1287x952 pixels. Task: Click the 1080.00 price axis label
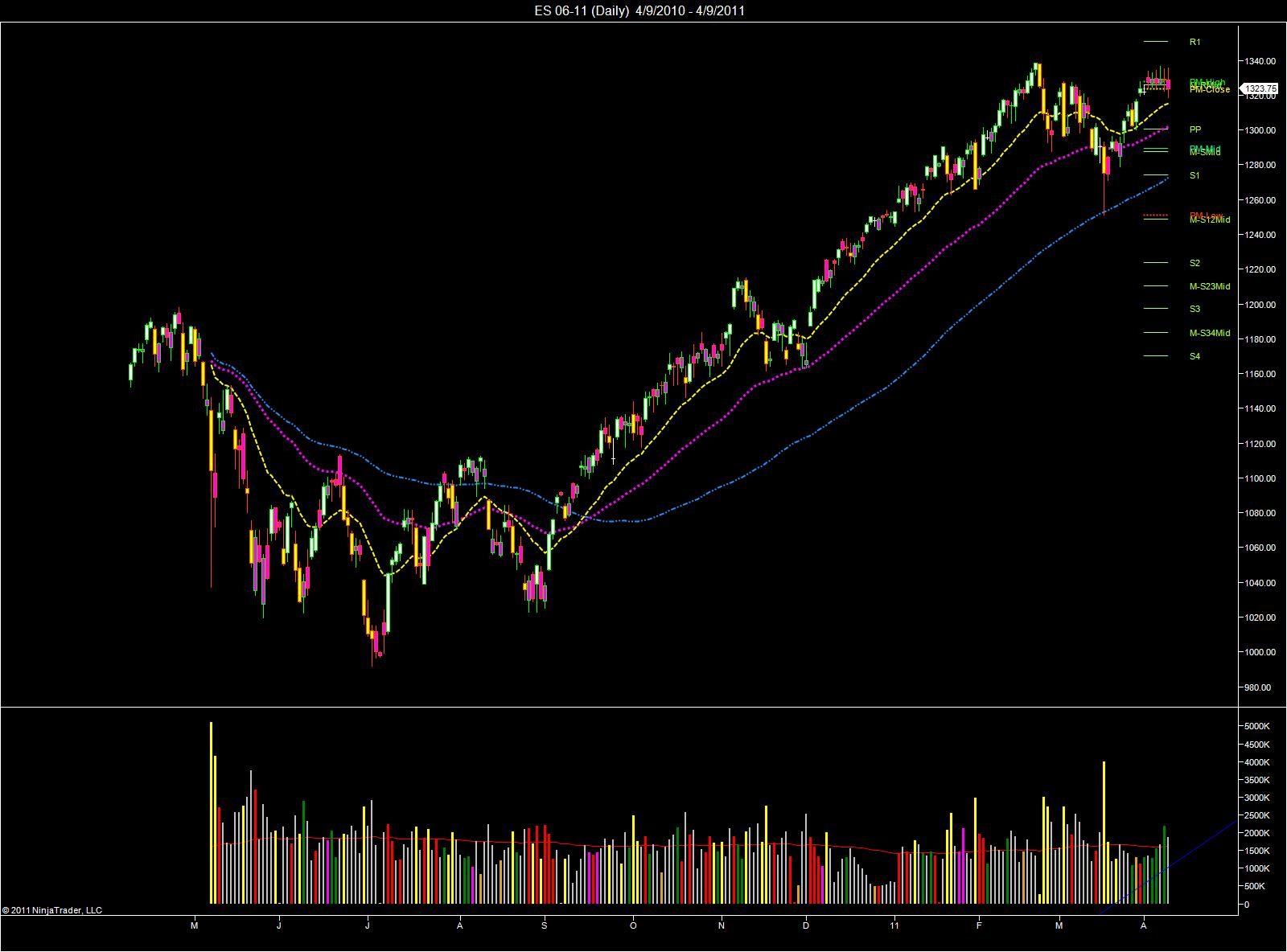(1260, 513)
